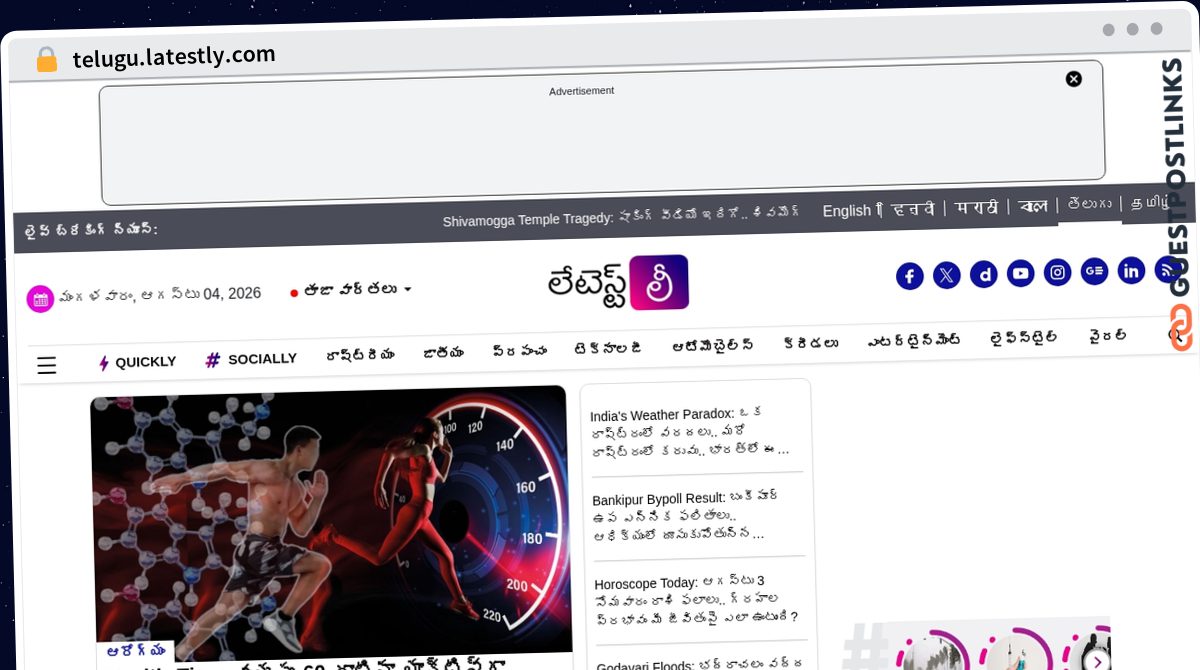Open the Dailymotion 'd' social icon
The image size is (1200, 670).
pyautogui.click(x=984, y=275)
